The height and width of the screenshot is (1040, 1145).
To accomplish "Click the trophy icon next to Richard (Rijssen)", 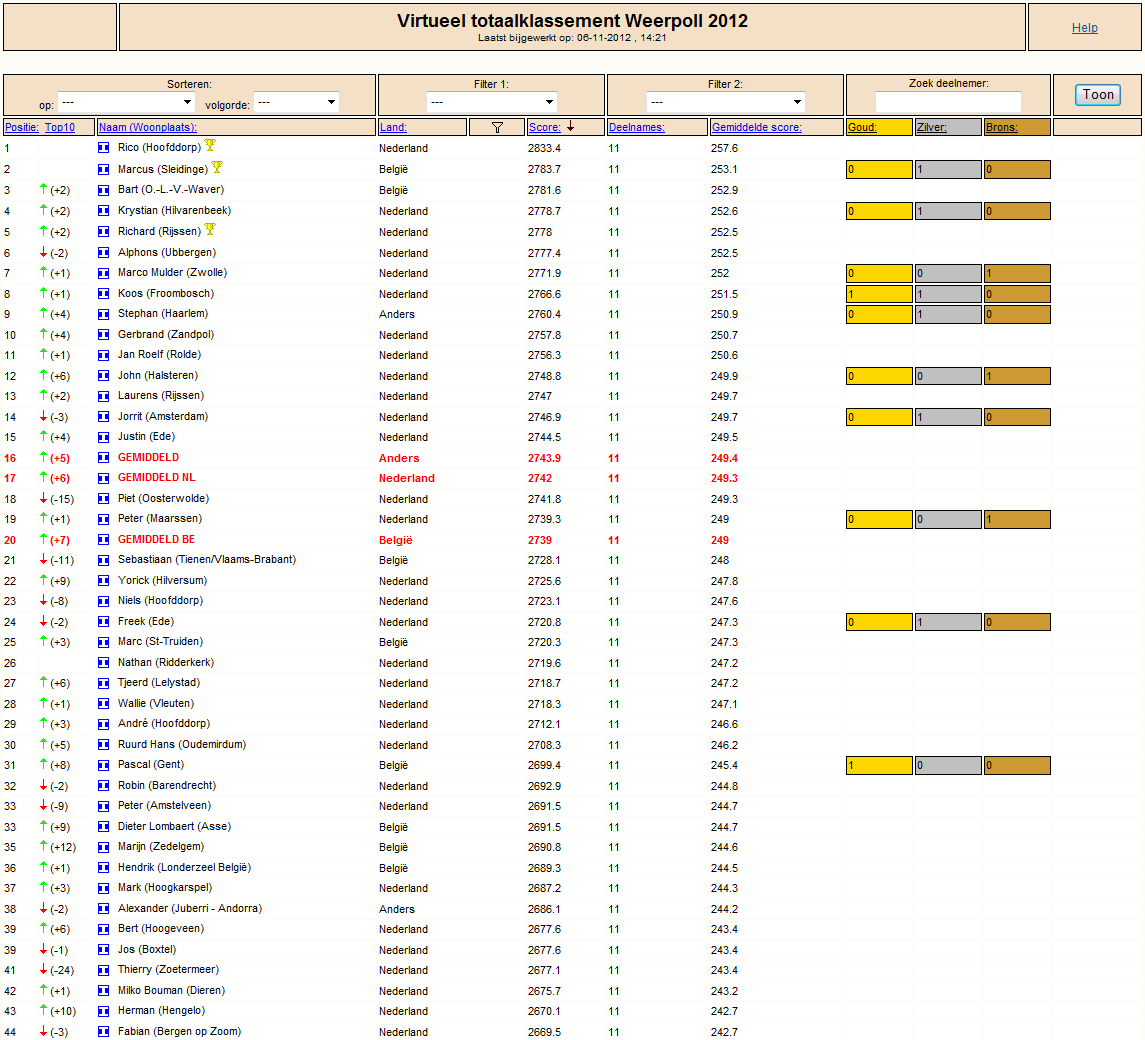I will point(210,229).
